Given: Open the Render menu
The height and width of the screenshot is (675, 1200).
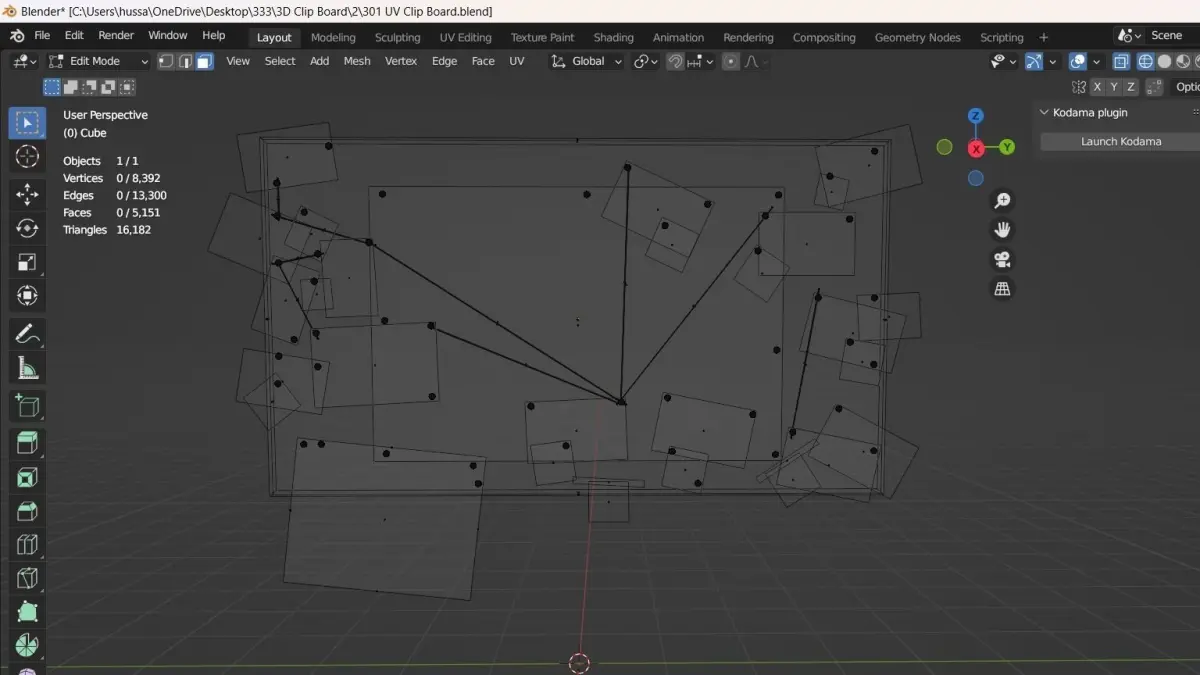Looking at the screenshot, I should (x=116, y=35).
